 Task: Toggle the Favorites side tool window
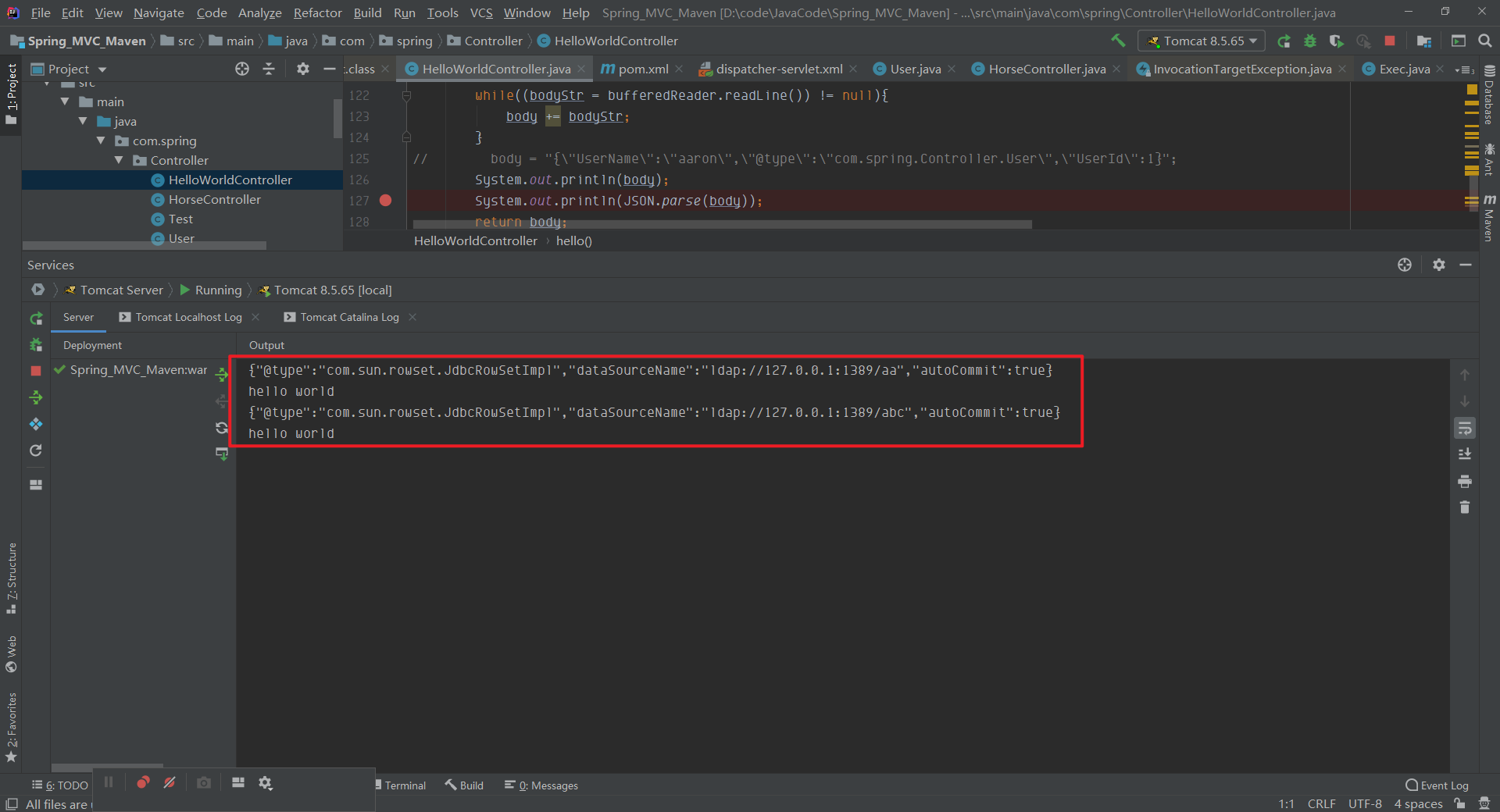pyautogui.click(x=11, y=727)
